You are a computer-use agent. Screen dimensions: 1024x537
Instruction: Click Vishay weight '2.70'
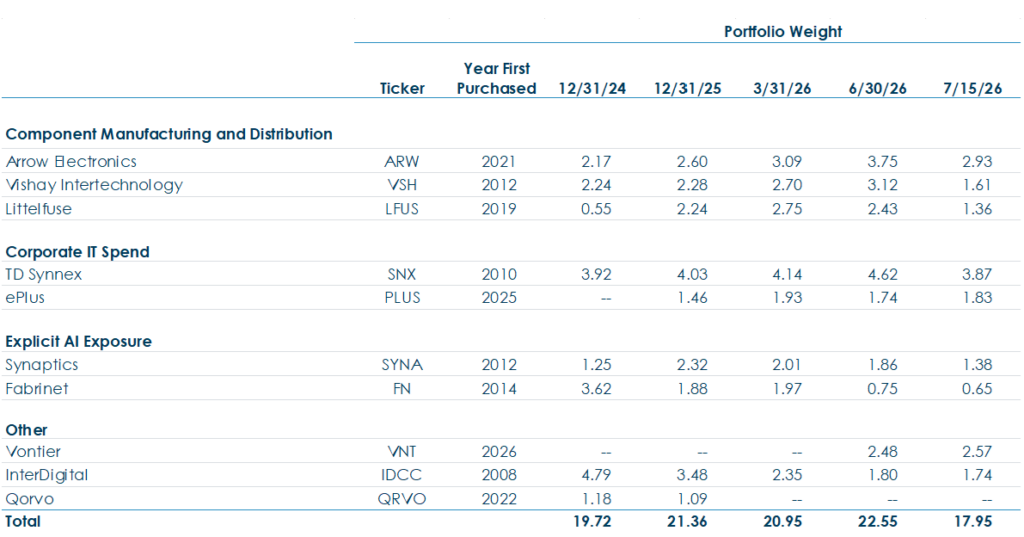click(787, 185)
